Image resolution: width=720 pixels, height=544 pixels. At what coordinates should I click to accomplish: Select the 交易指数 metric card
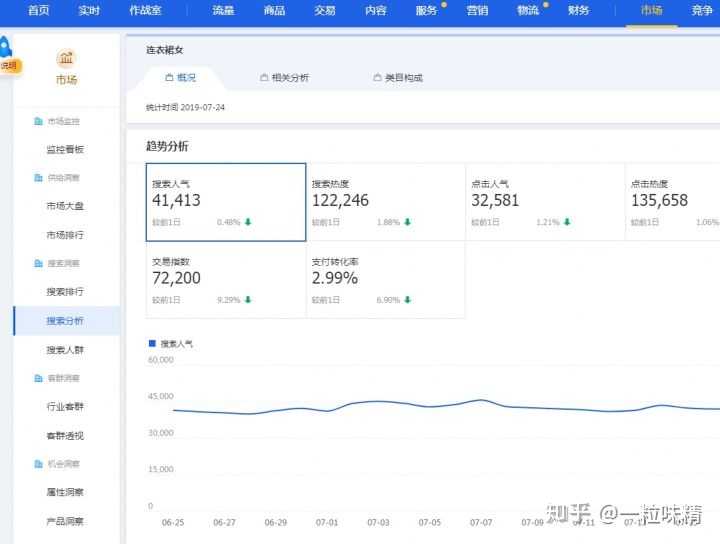coord(225,279)
